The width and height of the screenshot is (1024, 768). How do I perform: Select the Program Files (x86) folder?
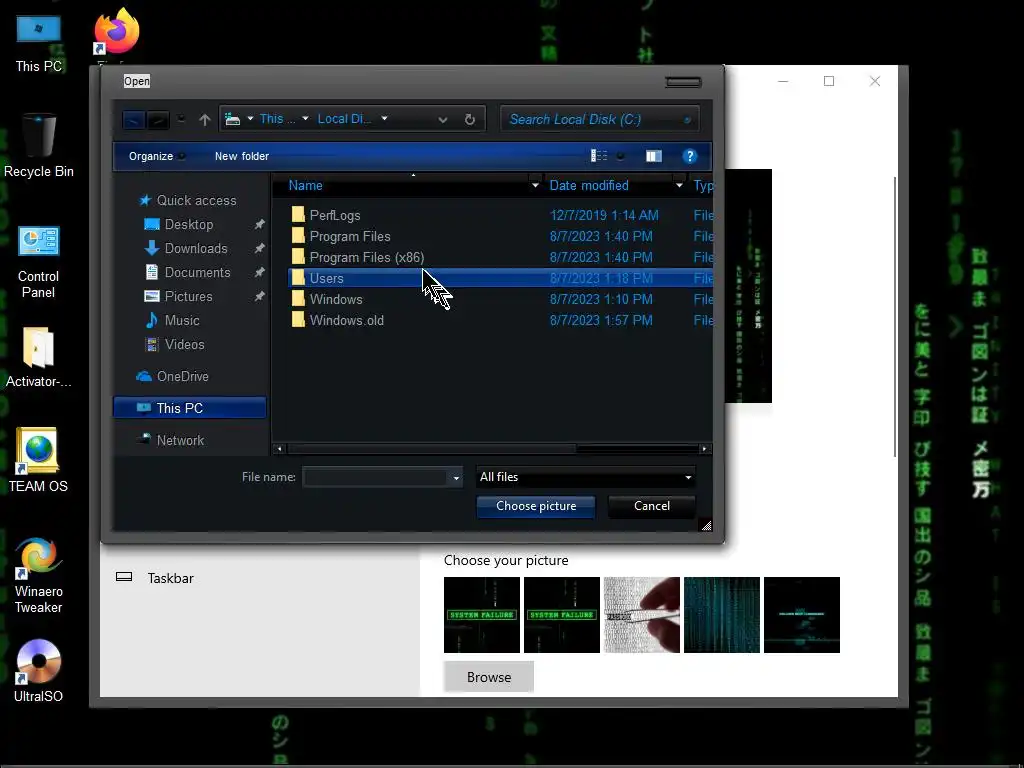click(500, 257)
